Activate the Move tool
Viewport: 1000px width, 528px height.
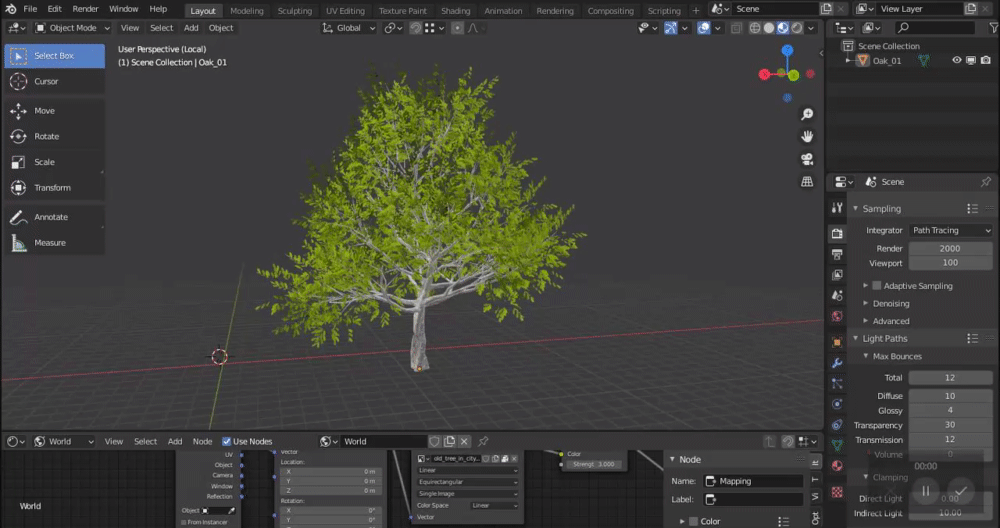(x=44, y=111)
